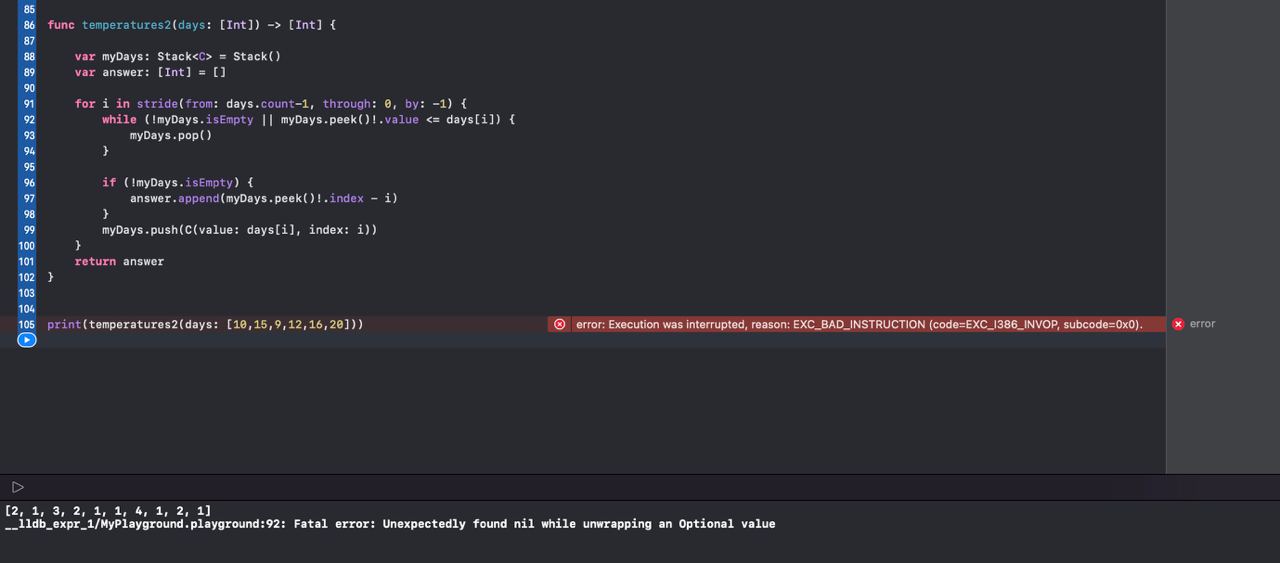Click console output "[2, 1, 3, 2, 1, 1, 4, 1, 2, 1]"

coord(108,511)
